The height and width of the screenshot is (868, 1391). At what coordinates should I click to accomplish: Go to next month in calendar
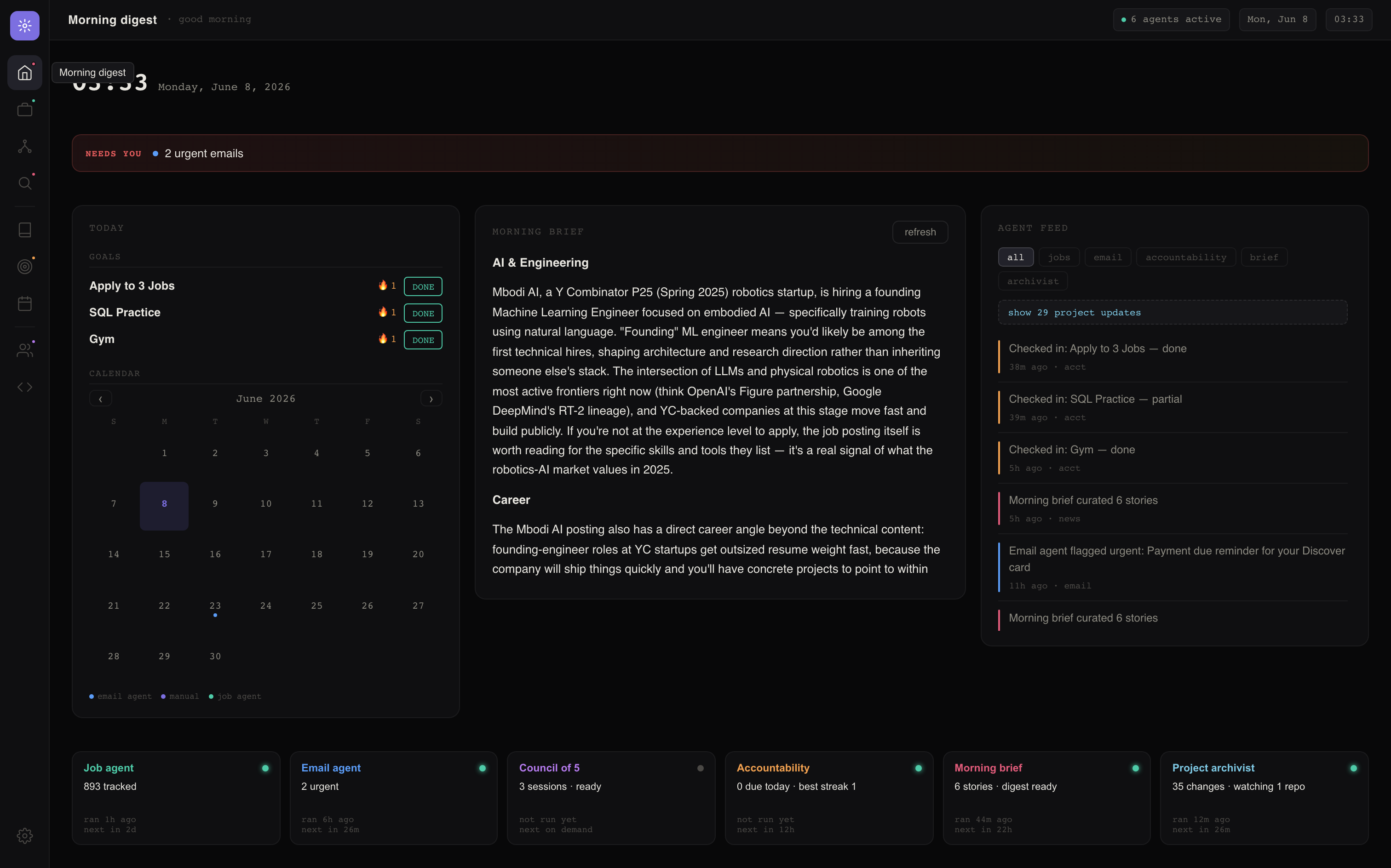point(431,399)
